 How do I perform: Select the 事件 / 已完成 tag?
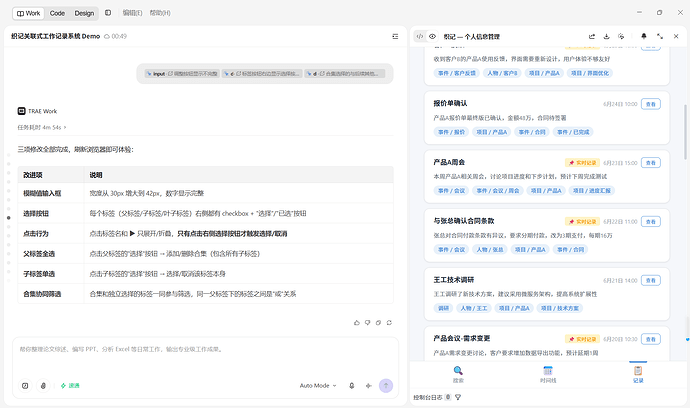click(573, 132)
